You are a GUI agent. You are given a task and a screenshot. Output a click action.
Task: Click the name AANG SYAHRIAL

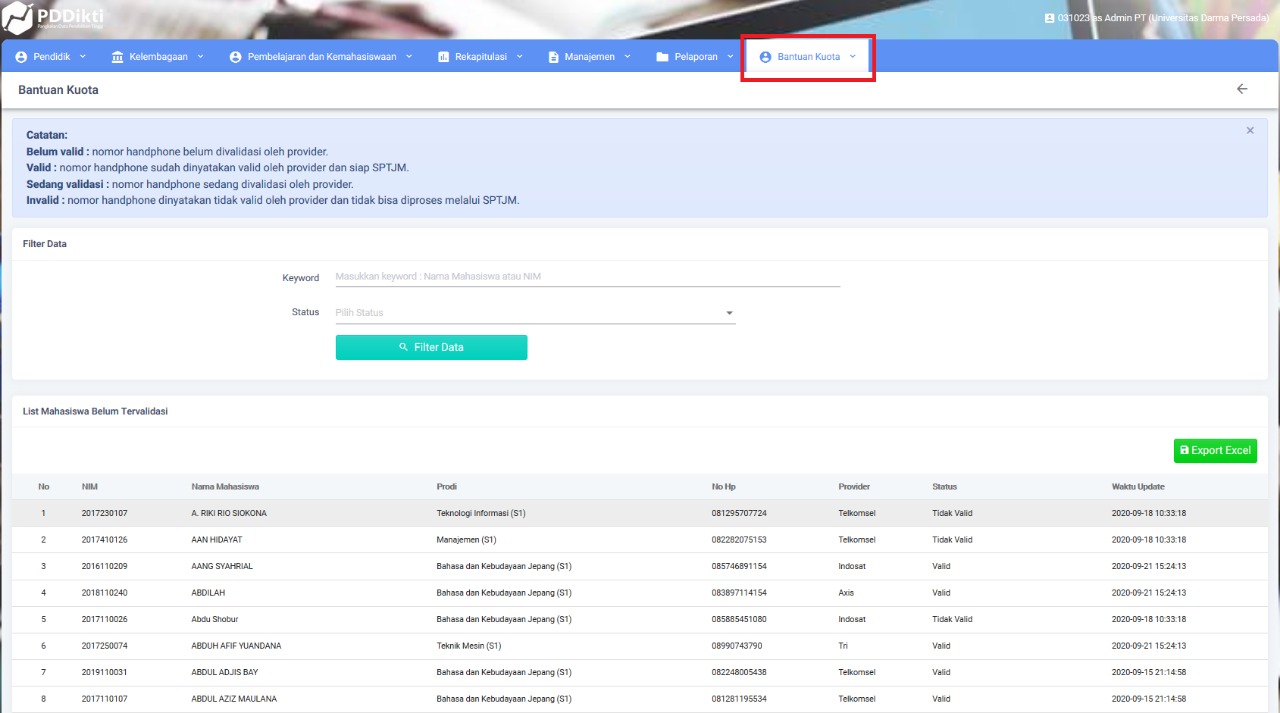[222, 566]
